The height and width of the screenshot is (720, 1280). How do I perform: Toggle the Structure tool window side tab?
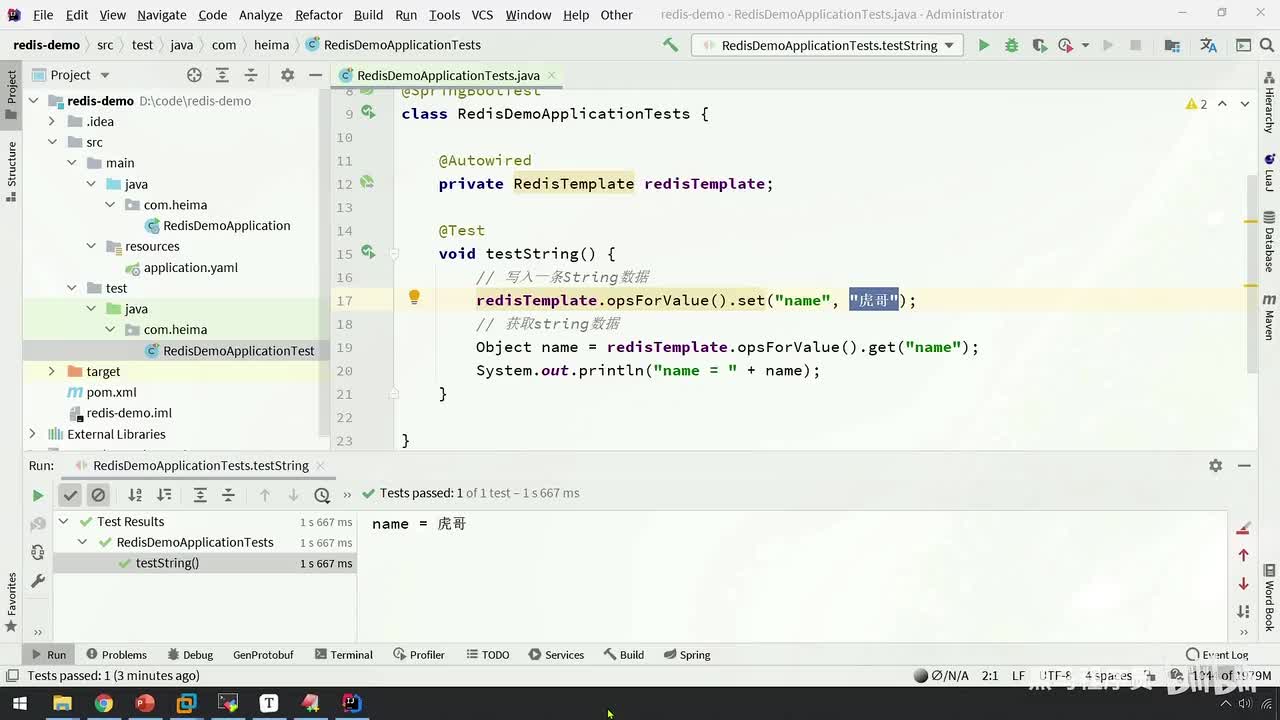[x=11, y=171]
